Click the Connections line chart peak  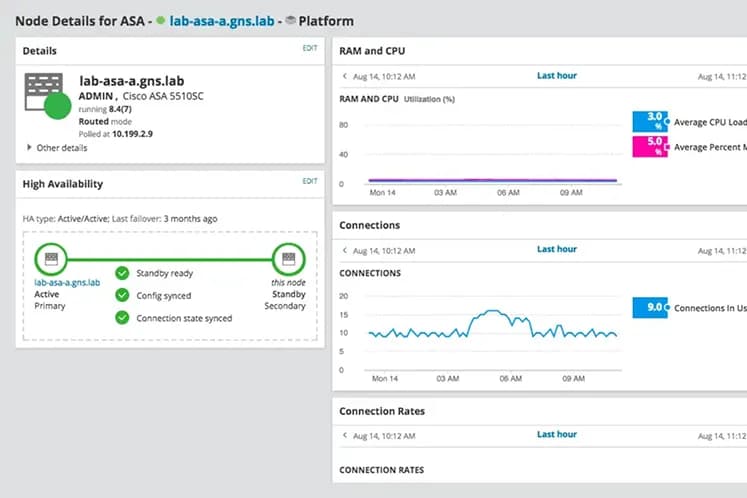coord(493,311)
